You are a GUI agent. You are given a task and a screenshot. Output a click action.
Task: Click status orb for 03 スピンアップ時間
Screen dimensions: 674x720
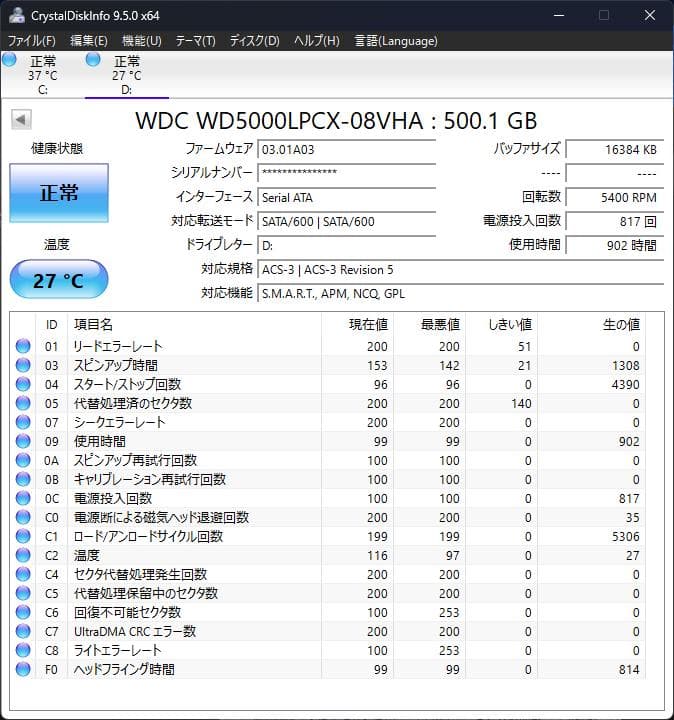(x=23, y=365)
